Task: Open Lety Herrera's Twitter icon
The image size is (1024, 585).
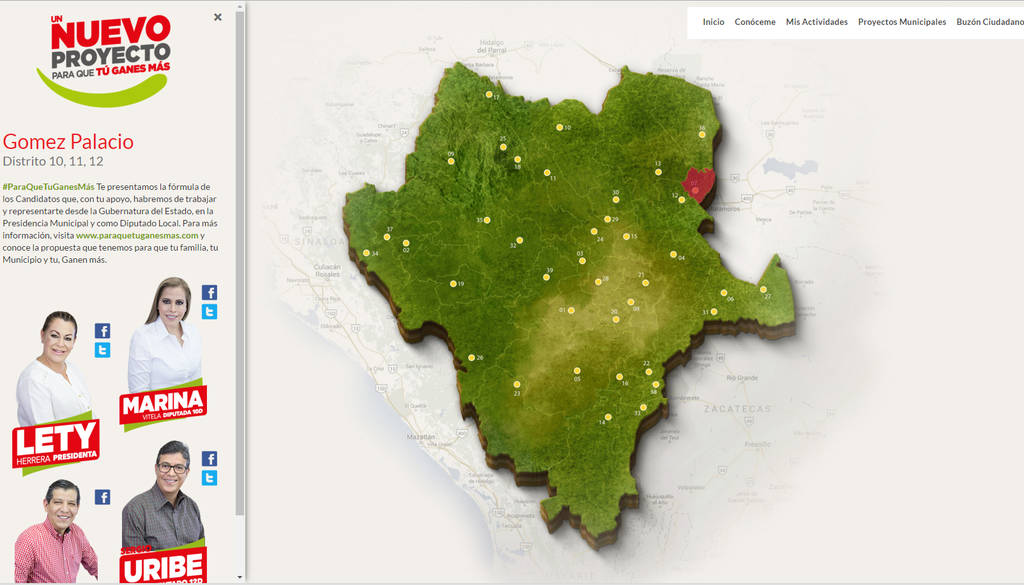Action: 103,351
